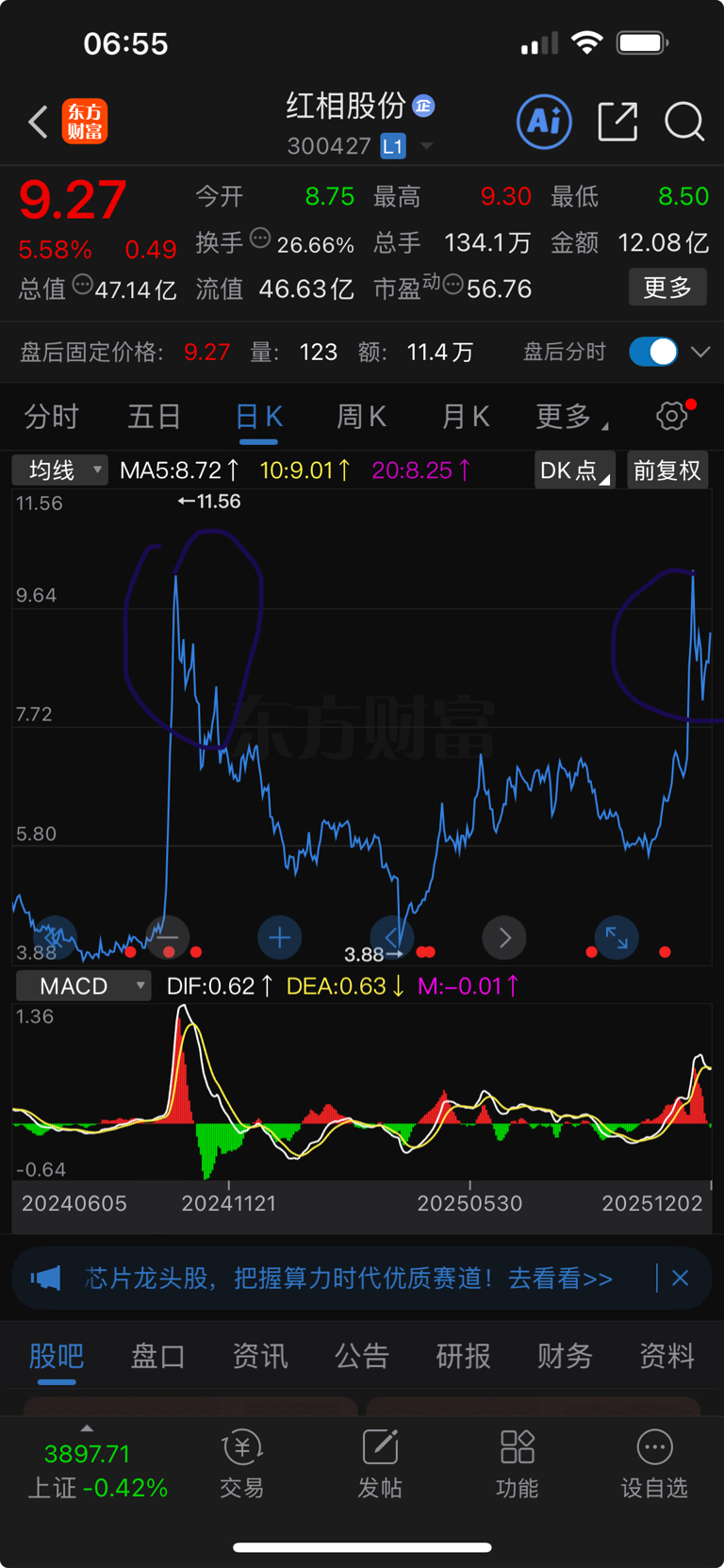Tap the 前复权 adjustment button
This screenshot has height=1568, width=724.
(x=667, y=470)
